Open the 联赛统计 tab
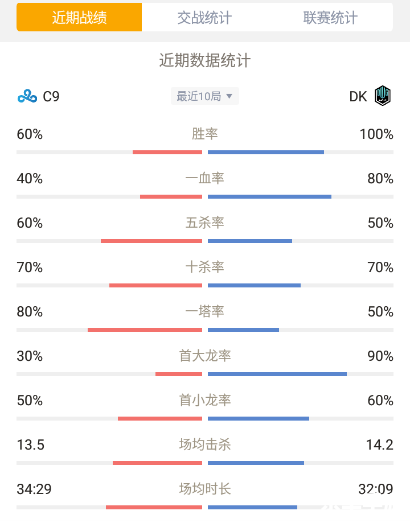 (330, 17)
